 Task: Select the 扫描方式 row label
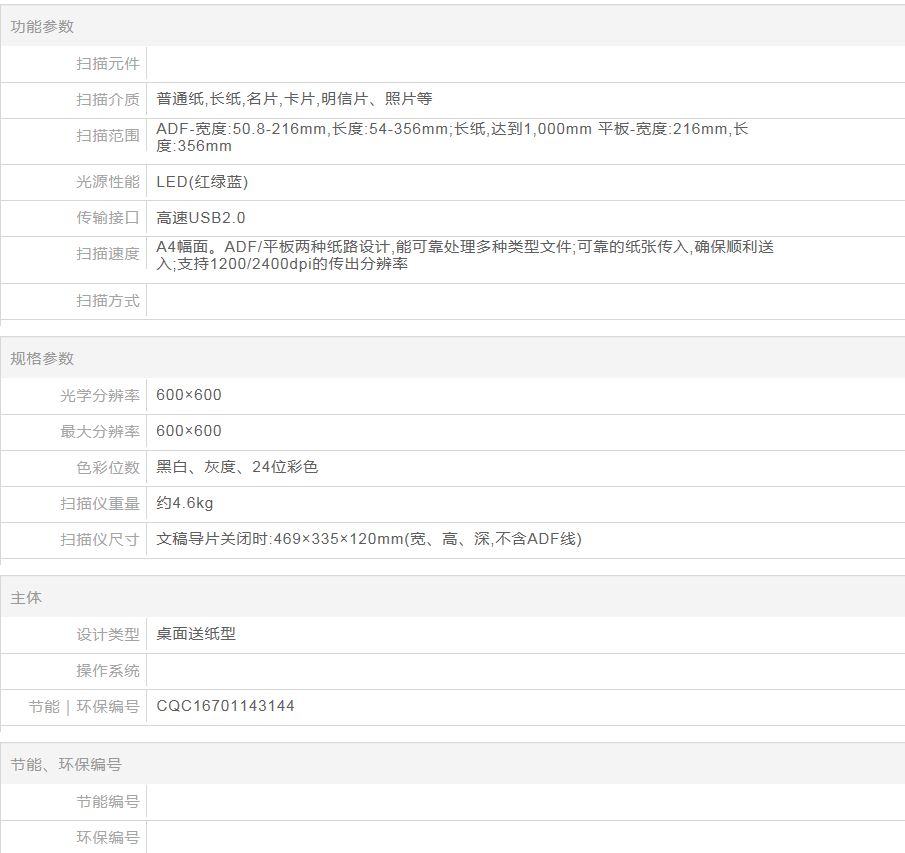108,301
